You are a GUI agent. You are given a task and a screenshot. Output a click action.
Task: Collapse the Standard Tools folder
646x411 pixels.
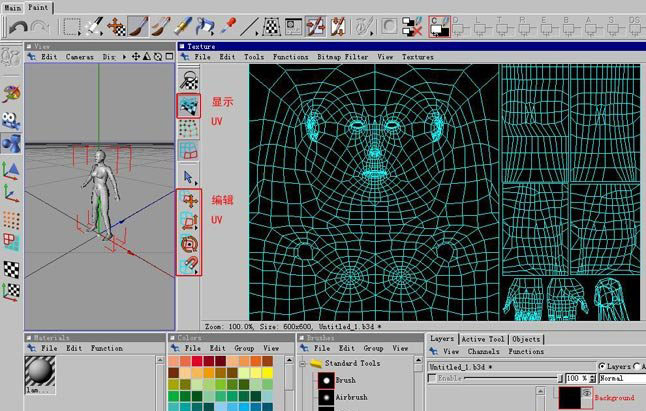click(x=302, y=364)
